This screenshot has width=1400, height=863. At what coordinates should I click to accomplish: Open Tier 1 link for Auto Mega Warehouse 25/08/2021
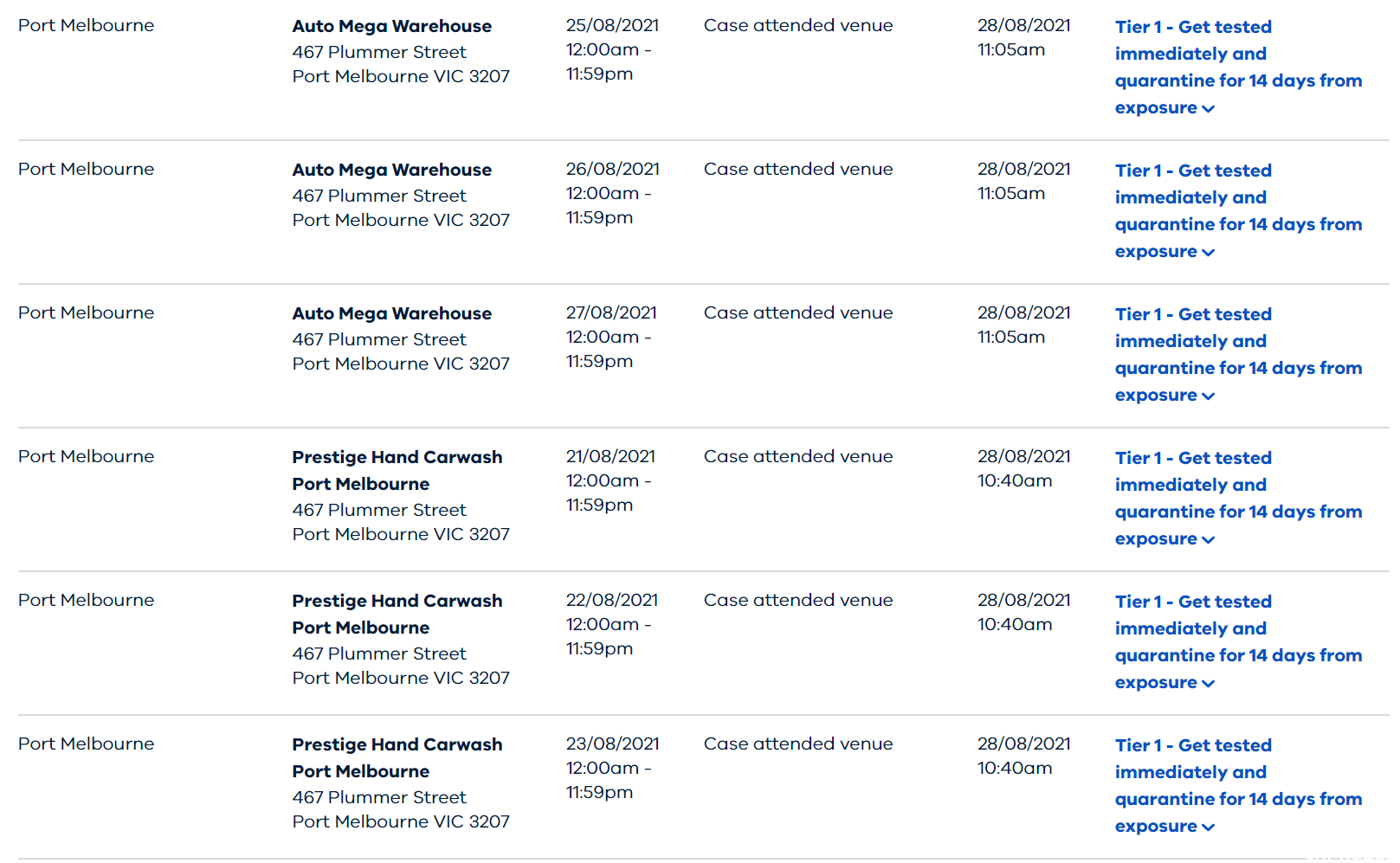click(x=1238, y=67)
